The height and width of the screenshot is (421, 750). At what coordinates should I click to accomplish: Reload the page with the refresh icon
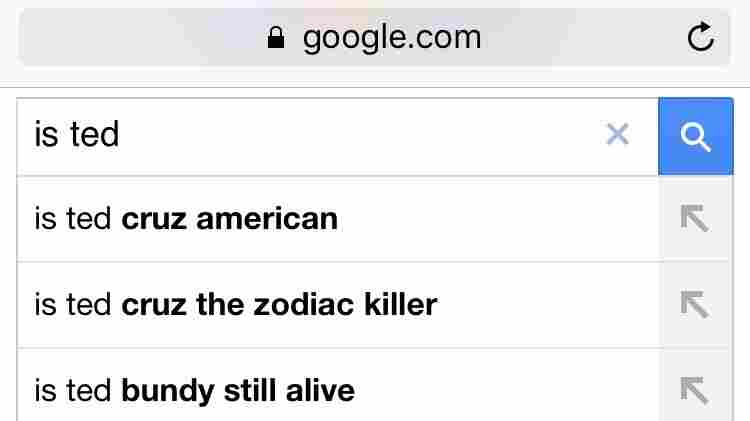pos(701,37)
